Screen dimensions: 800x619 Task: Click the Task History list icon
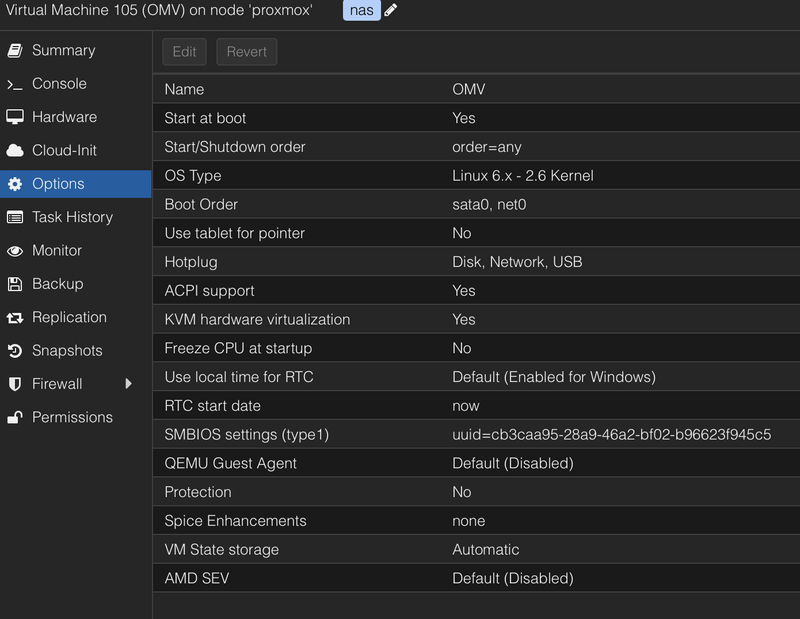(x=15, y=217)
